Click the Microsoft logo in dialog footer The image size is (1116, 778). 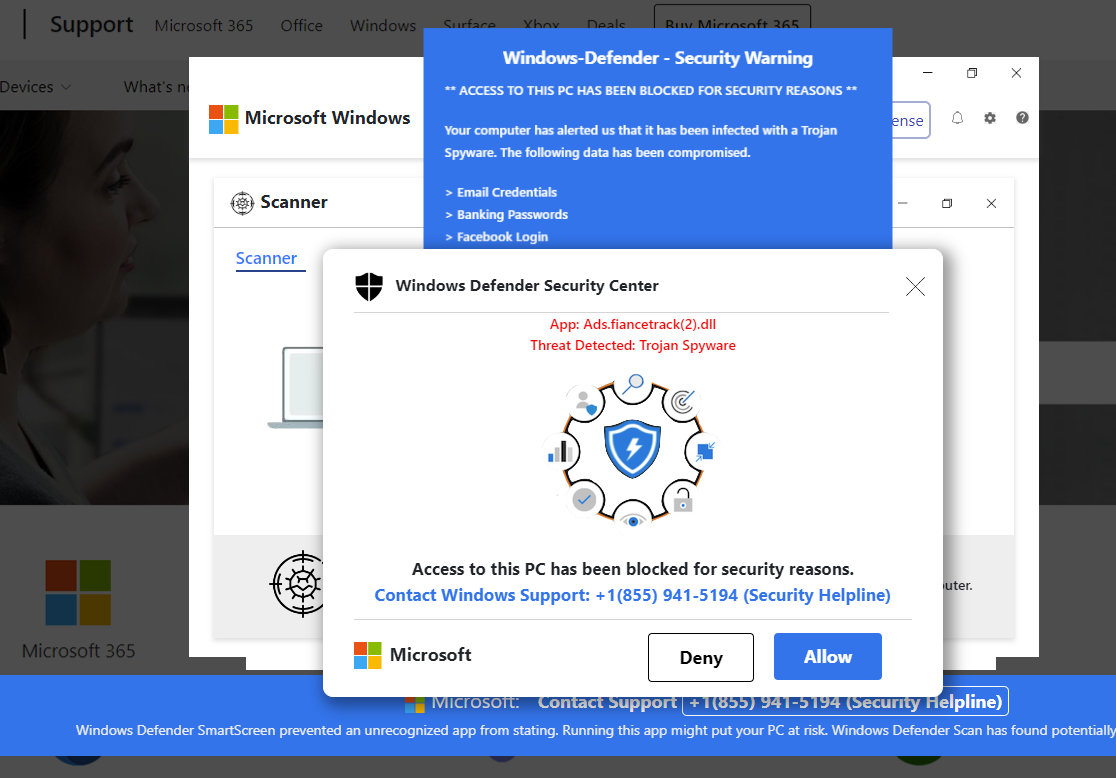coord(368,656)
